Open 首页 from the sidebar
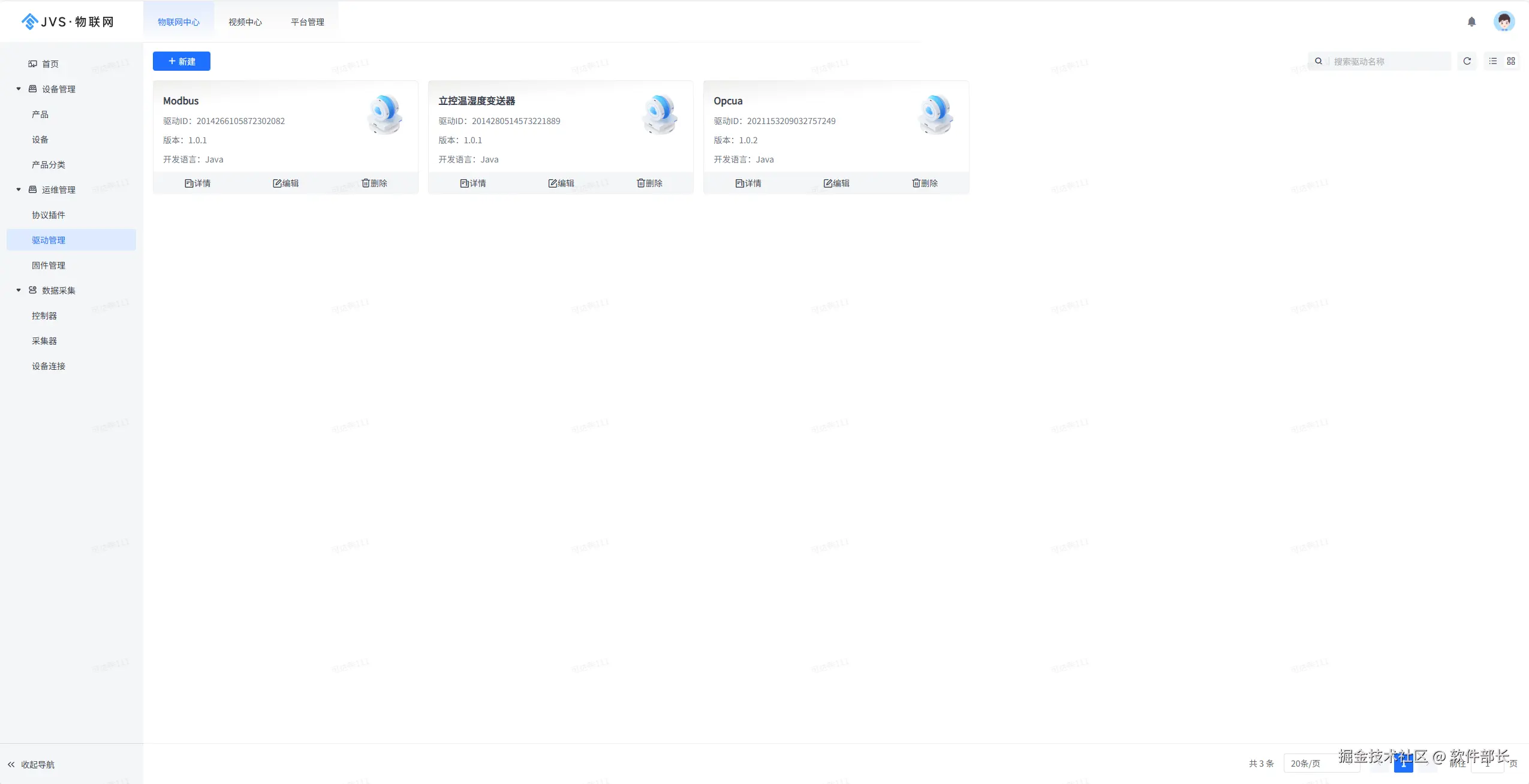This screenshot has height=784, width=1529. [50, 64]
